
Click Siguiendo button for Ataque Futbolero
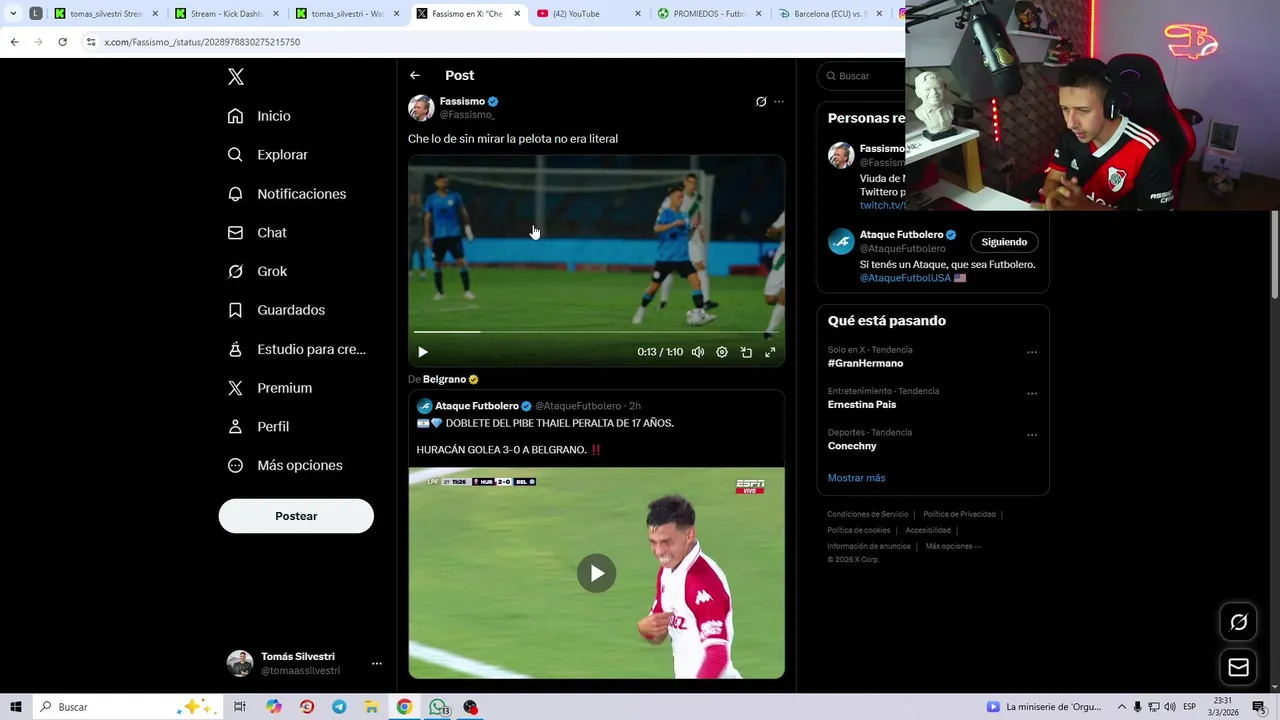(1004, 242)
